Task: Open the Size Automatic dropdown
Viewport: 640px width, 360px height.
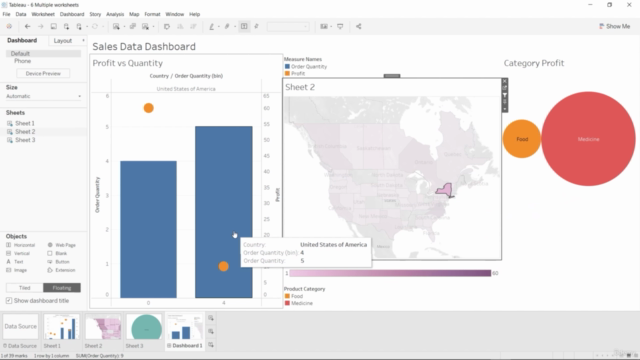Action: click(x=43, y=96)
